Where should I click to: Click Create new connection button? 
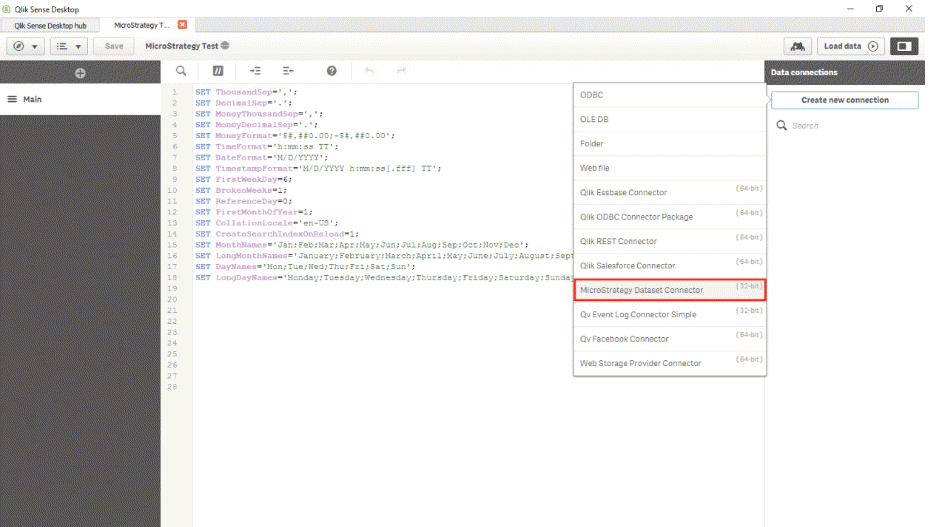pos(844,100)
